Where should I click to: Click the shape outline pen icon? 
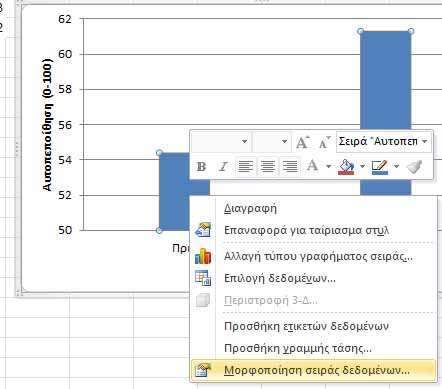click(x=380, y=167)
